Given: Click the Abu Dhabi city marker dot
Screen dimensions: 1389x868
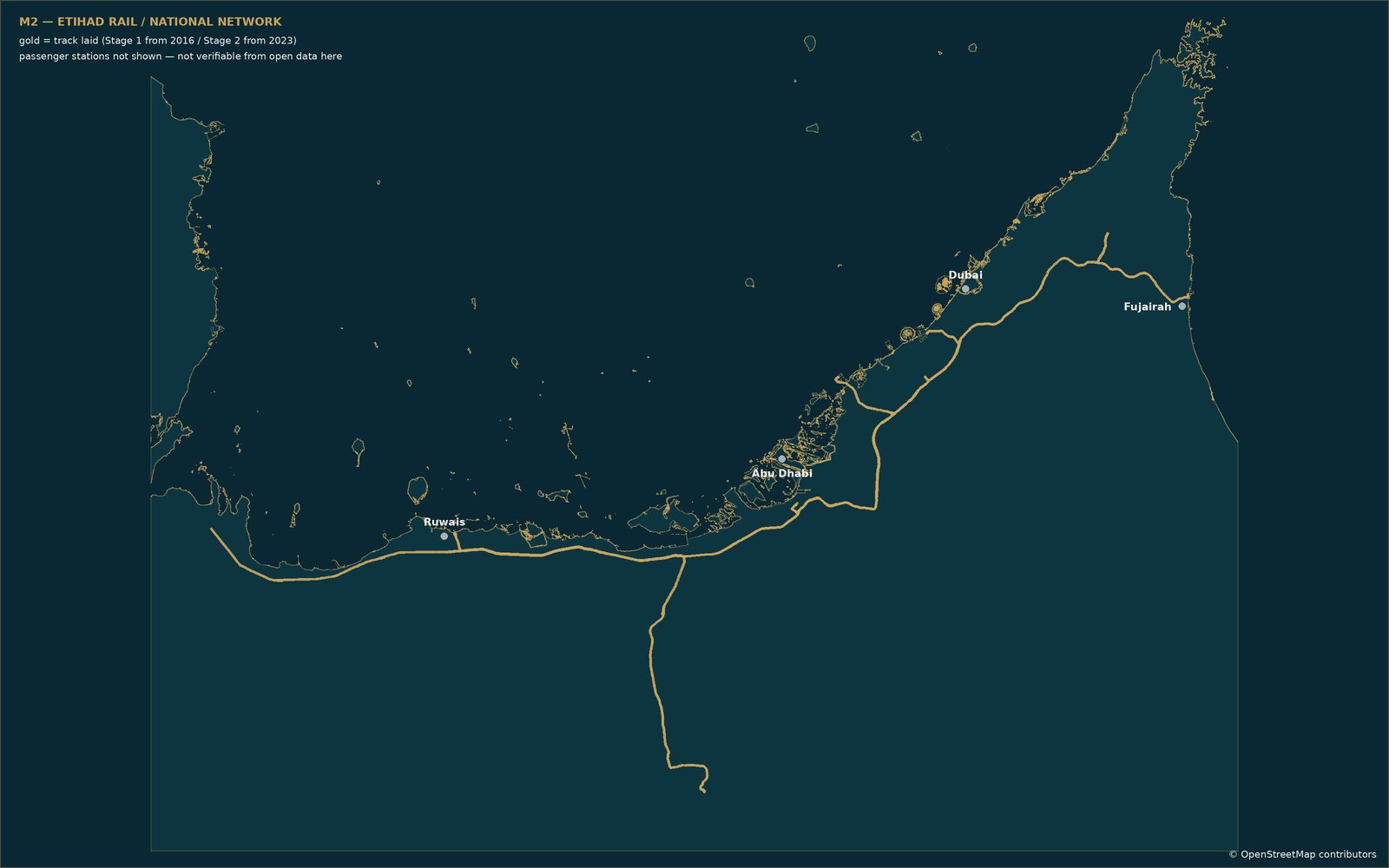Looking at the screenshot, I should click(x=781, y=459).
